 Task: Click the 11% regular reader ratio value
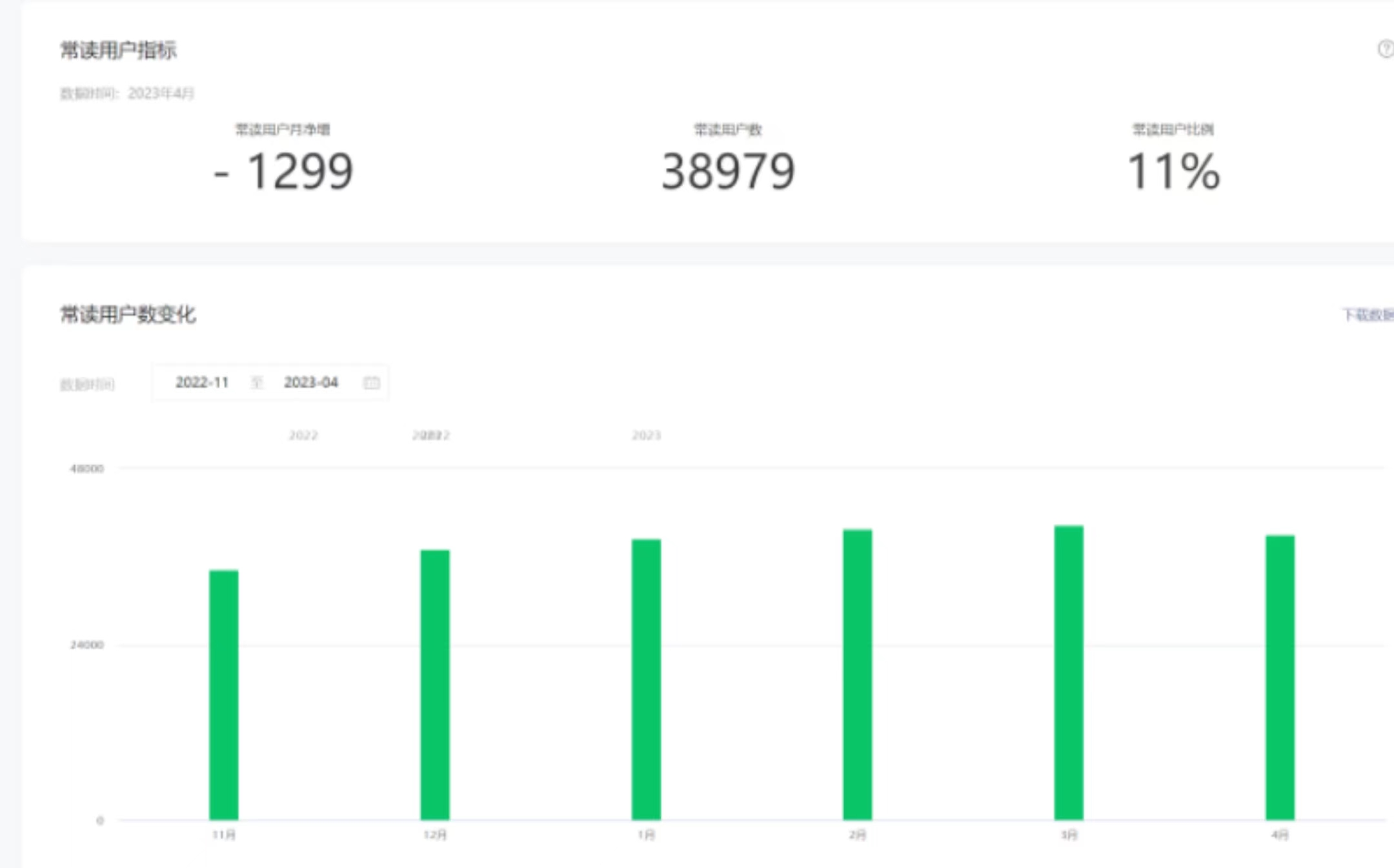[1173, 172]
